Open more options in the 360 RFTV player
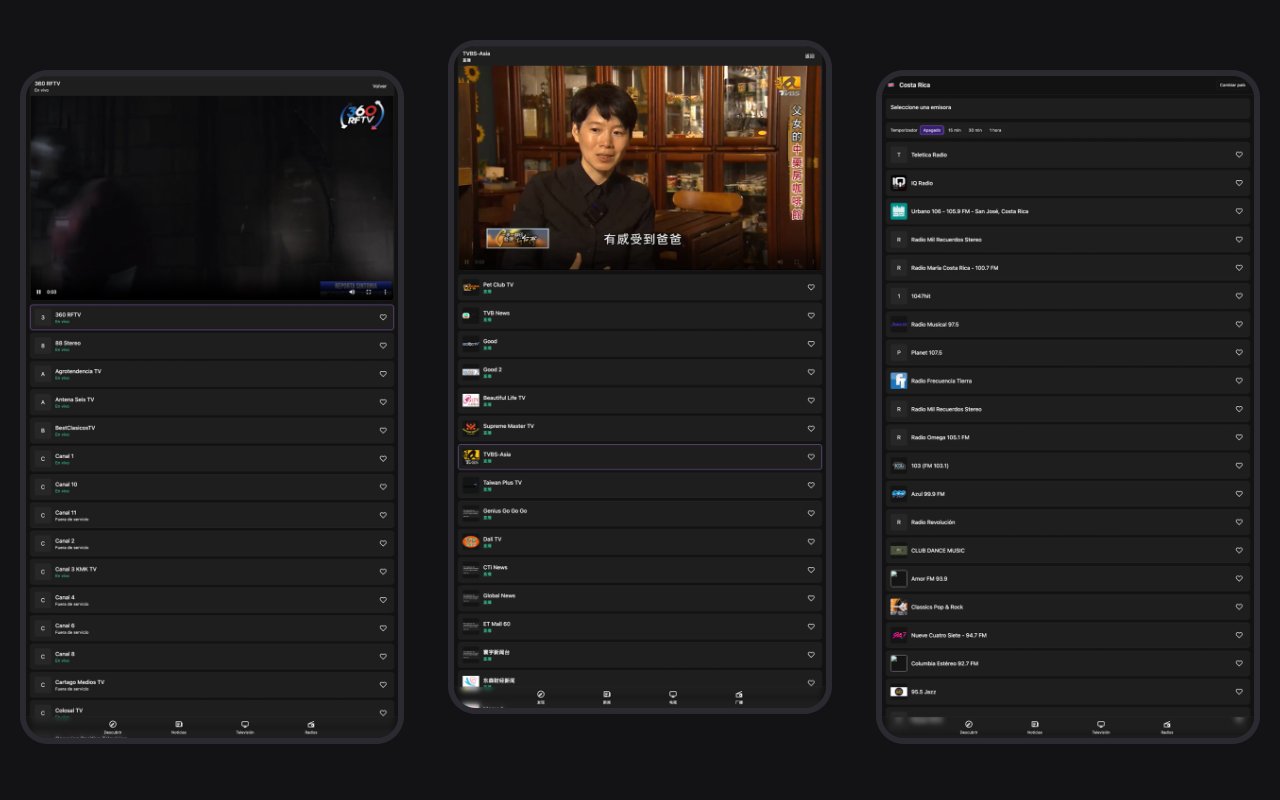The image size is (1280, 800). tap(386, 292)
